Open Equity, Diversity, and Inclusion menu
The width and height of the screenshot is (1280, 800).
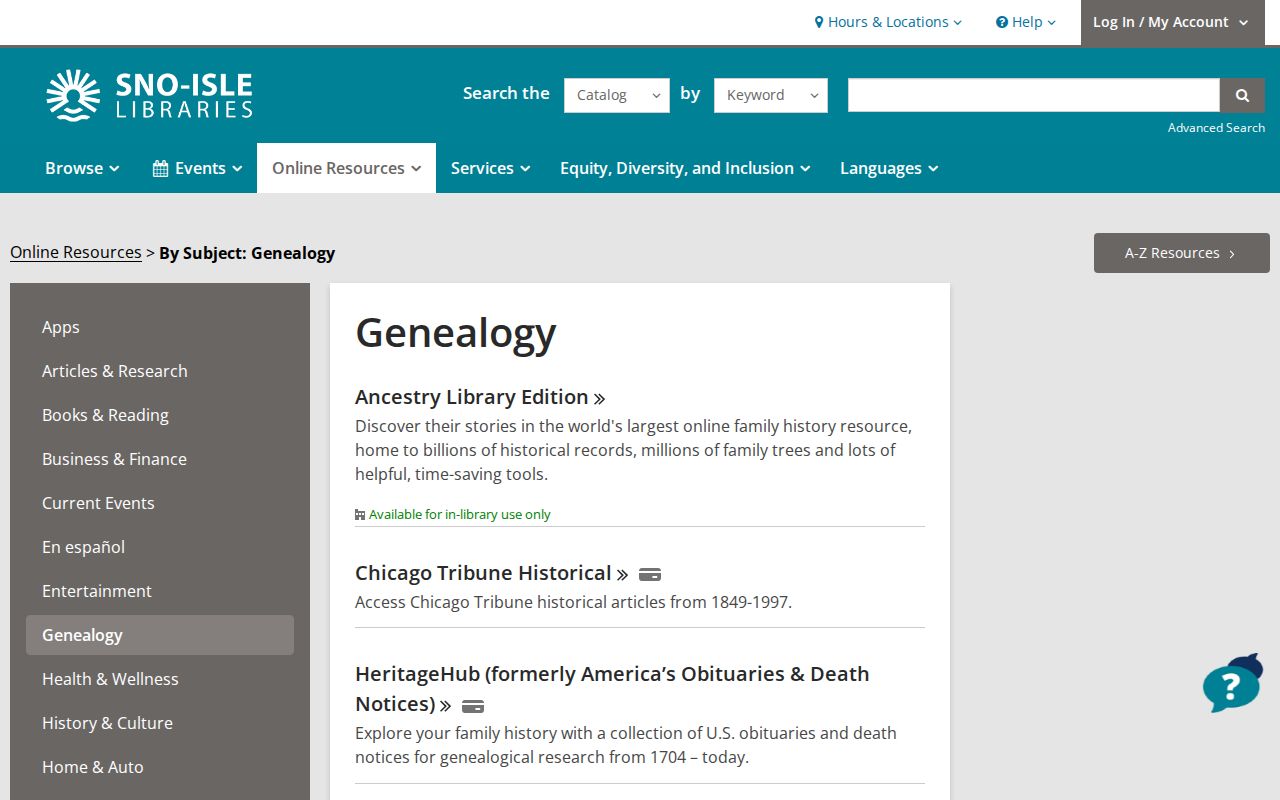[x=685, y=168]
